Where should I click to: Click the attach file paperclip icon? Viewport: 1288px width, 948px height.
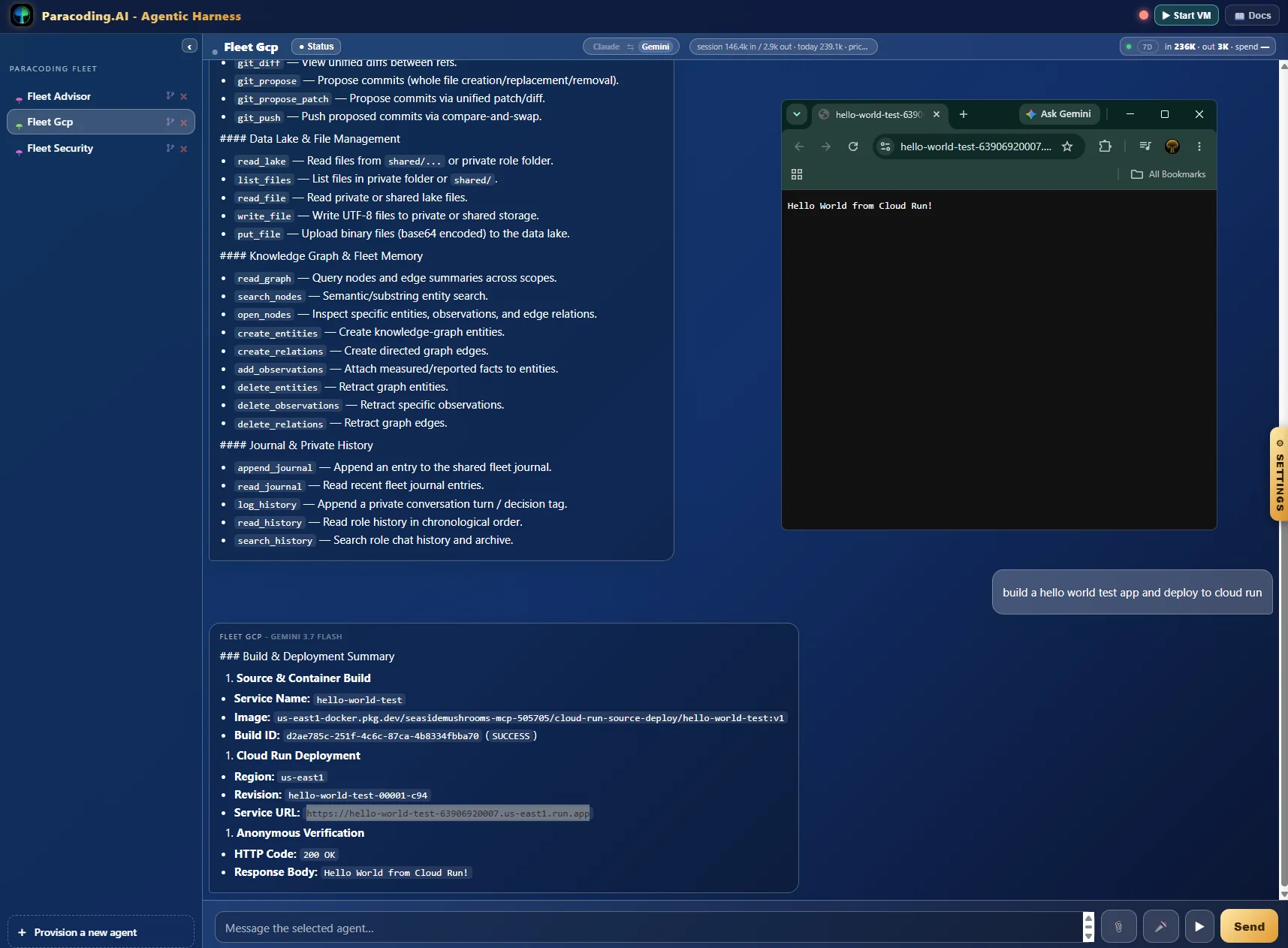click(x=1118, y=926)
